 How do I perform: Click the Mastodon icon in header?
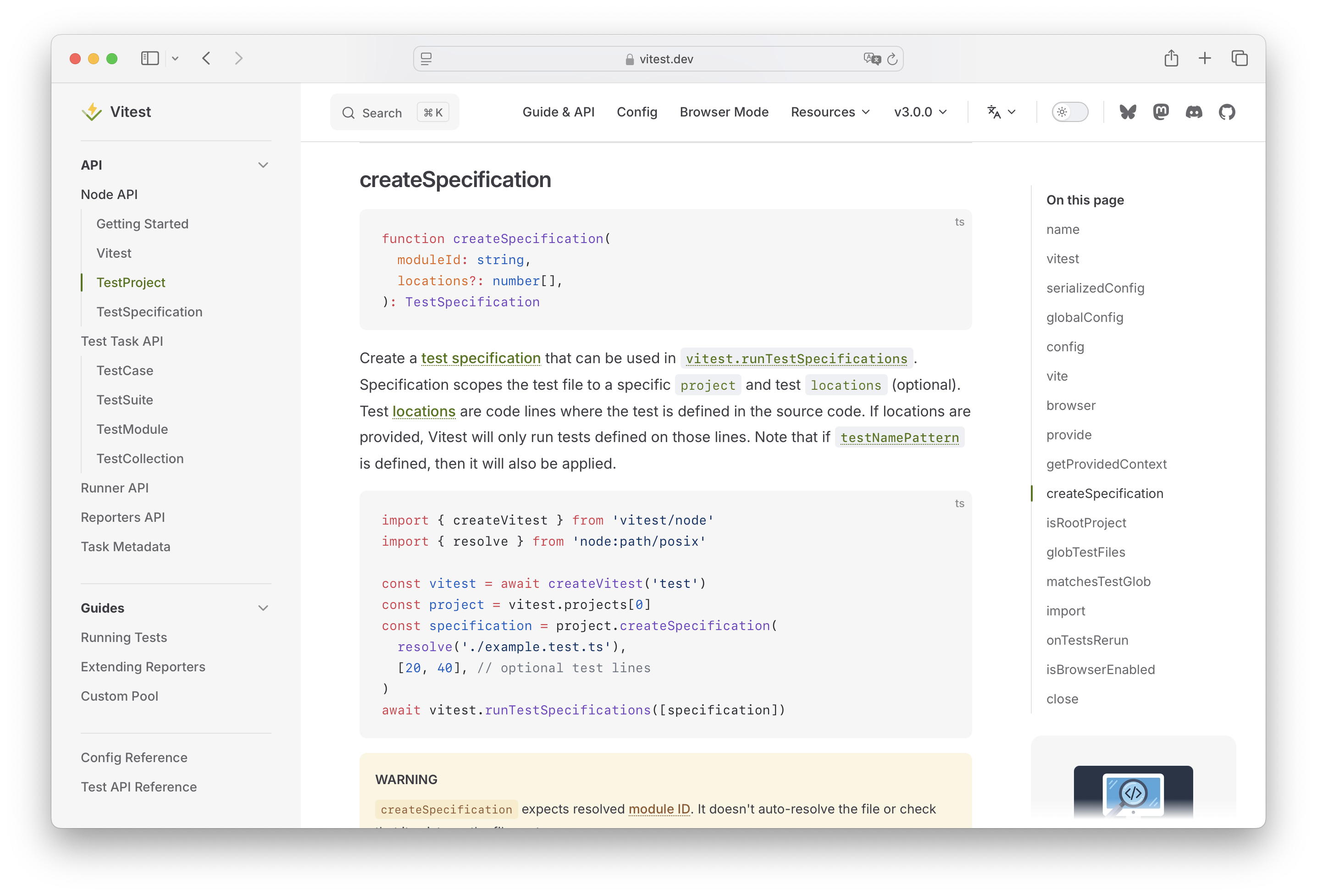click(1161, 111)
